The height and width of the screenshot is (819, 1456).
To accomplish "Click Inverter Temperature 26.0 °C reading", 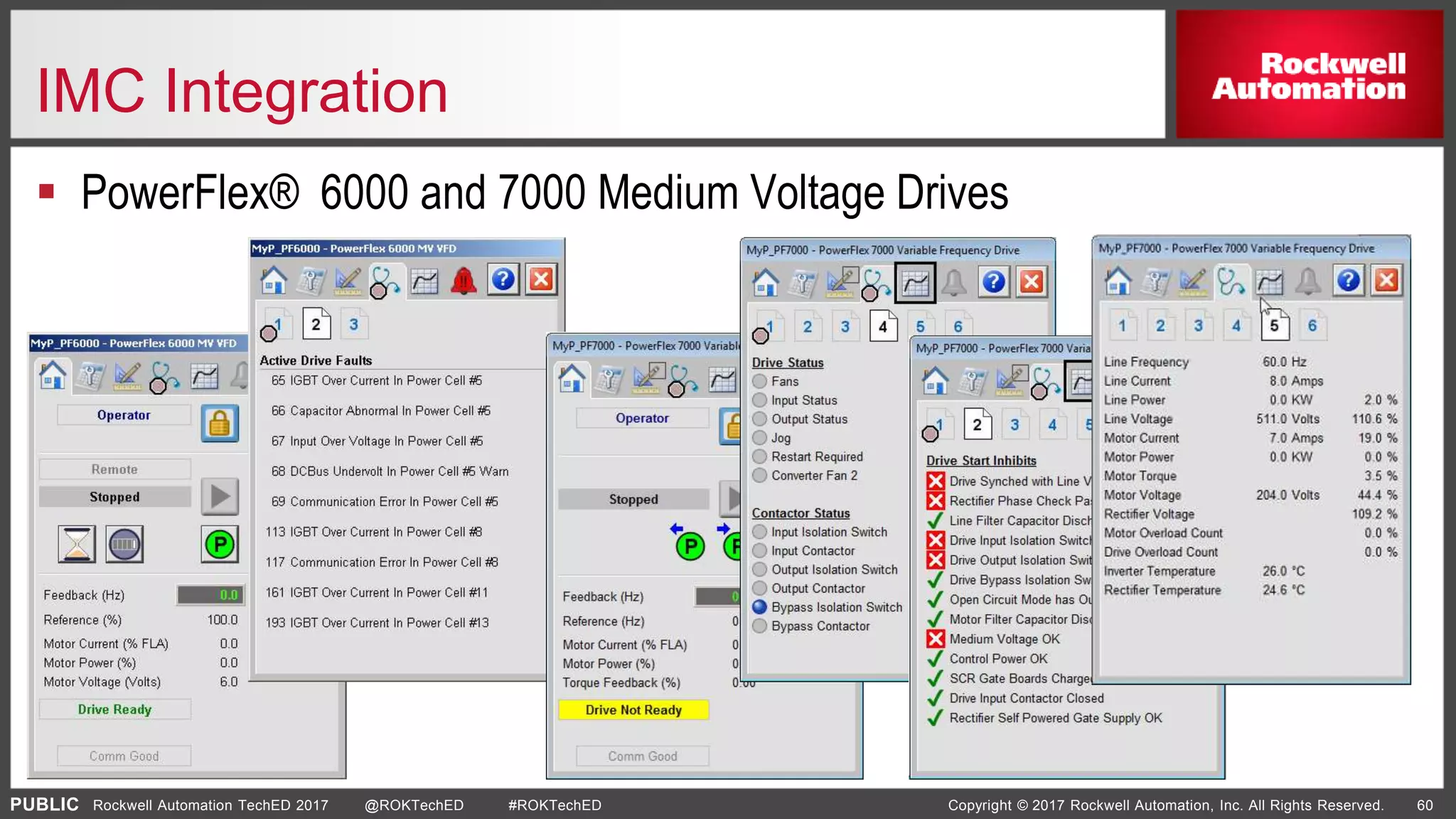I will [x=1284, y=571].
